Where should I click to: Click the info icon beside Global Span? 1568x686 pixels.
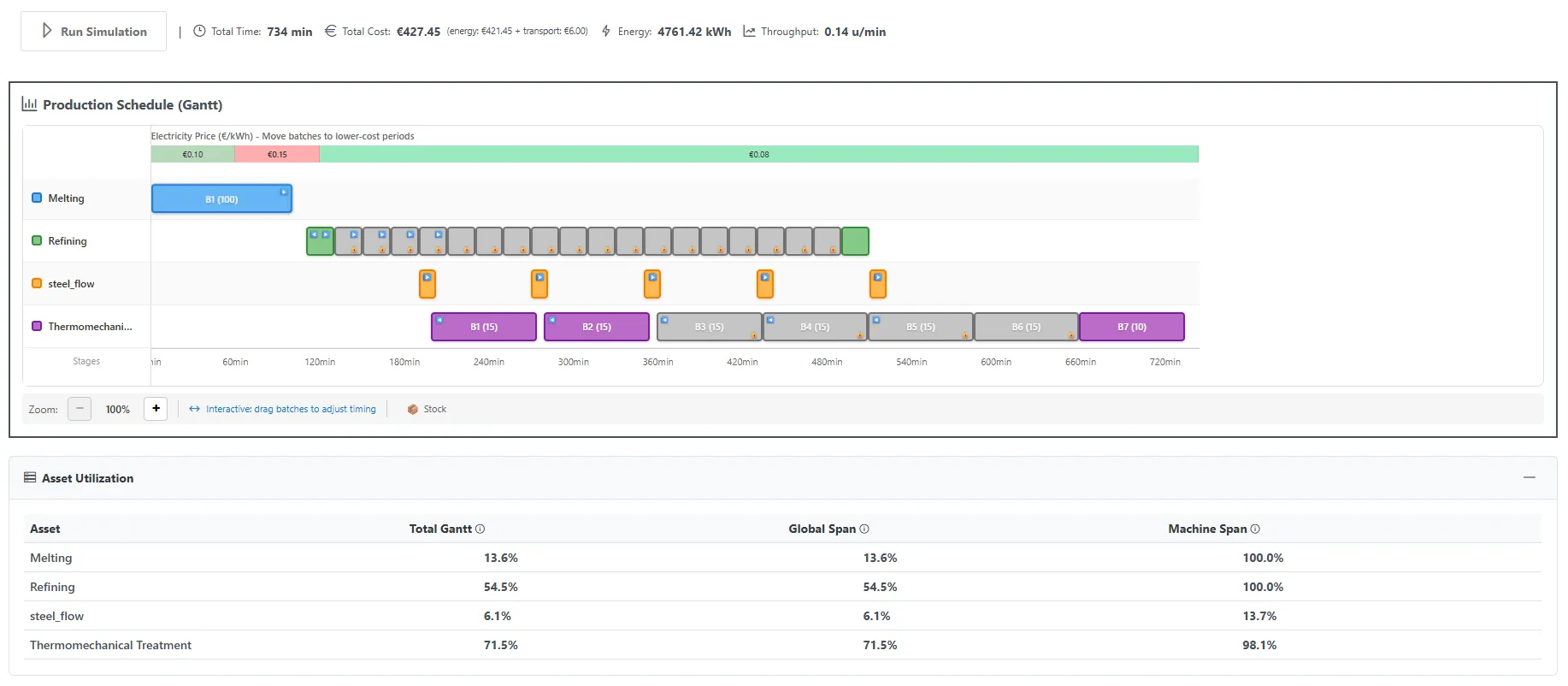click(x=864, y=529)
